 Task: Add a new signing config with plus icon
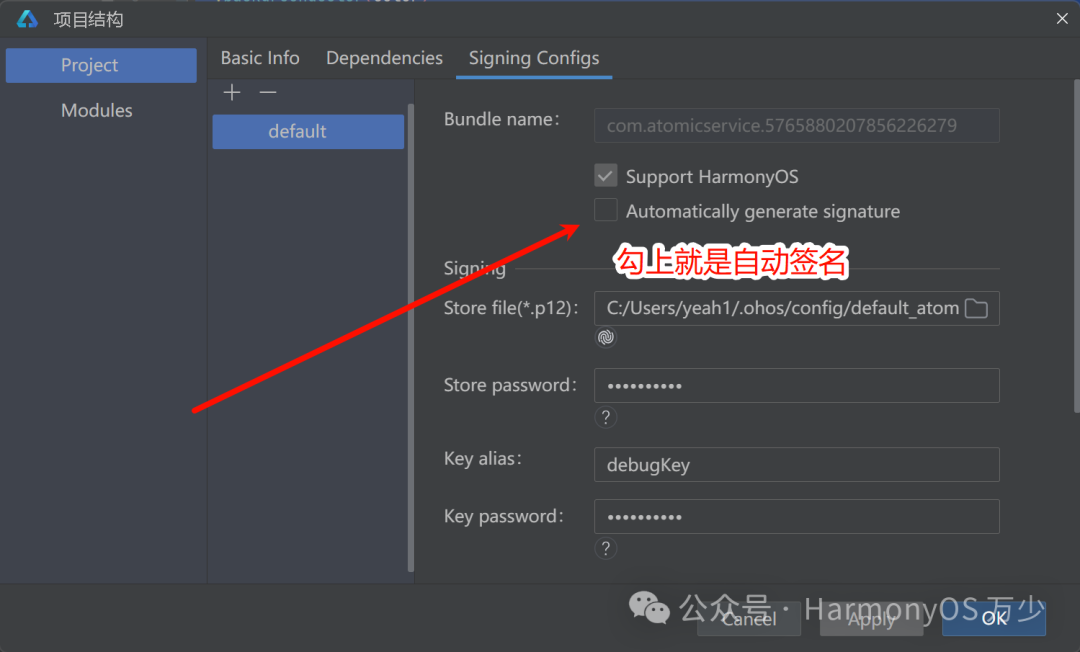tap(232, 92)
